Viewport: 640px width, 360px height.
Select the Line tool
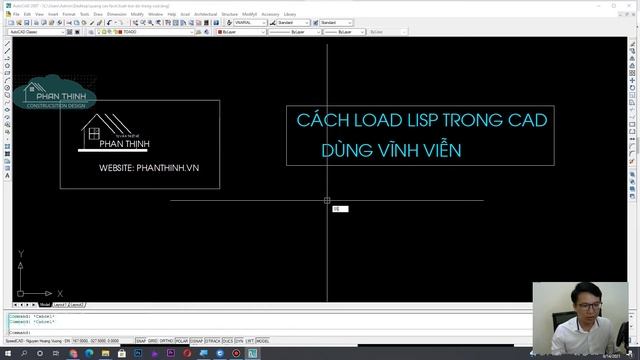7,44
